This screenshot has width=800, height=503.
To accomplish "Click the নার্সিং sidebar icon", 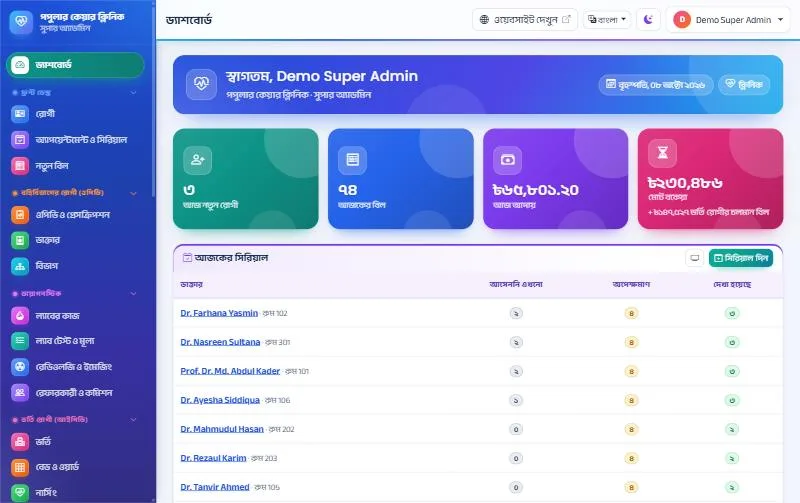I will coord(20,492).
